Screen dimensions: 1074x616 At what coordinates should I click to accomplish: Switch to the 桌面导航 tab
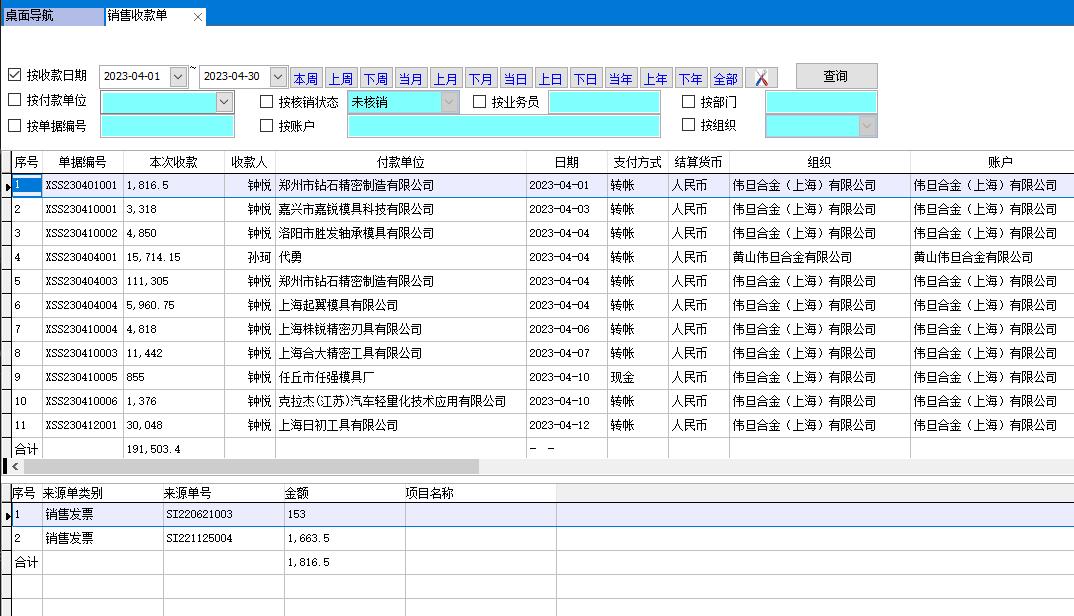[45, 16]
